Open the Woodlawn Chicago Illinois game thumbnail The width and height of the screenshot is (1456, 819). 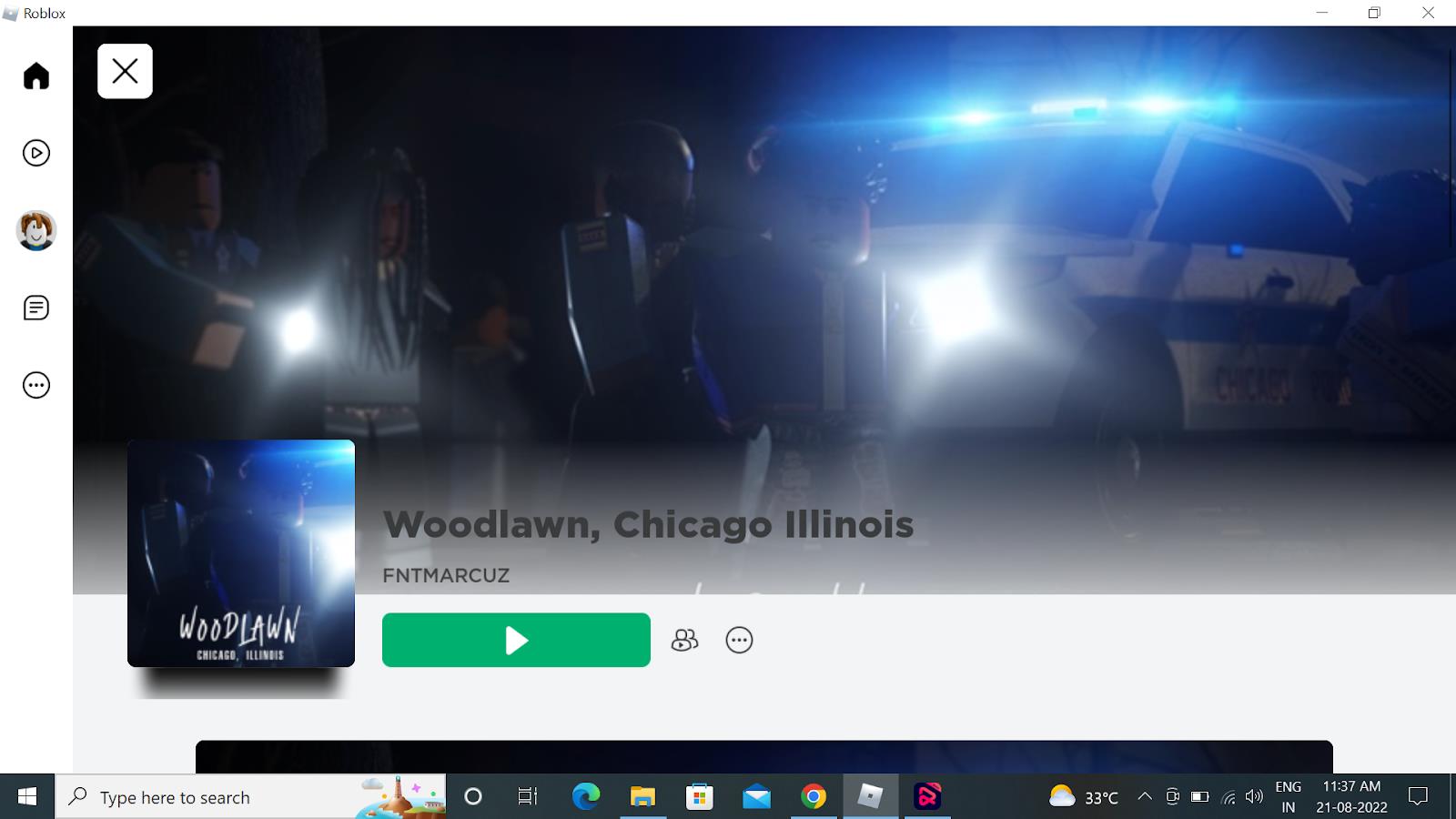point(241,553)
